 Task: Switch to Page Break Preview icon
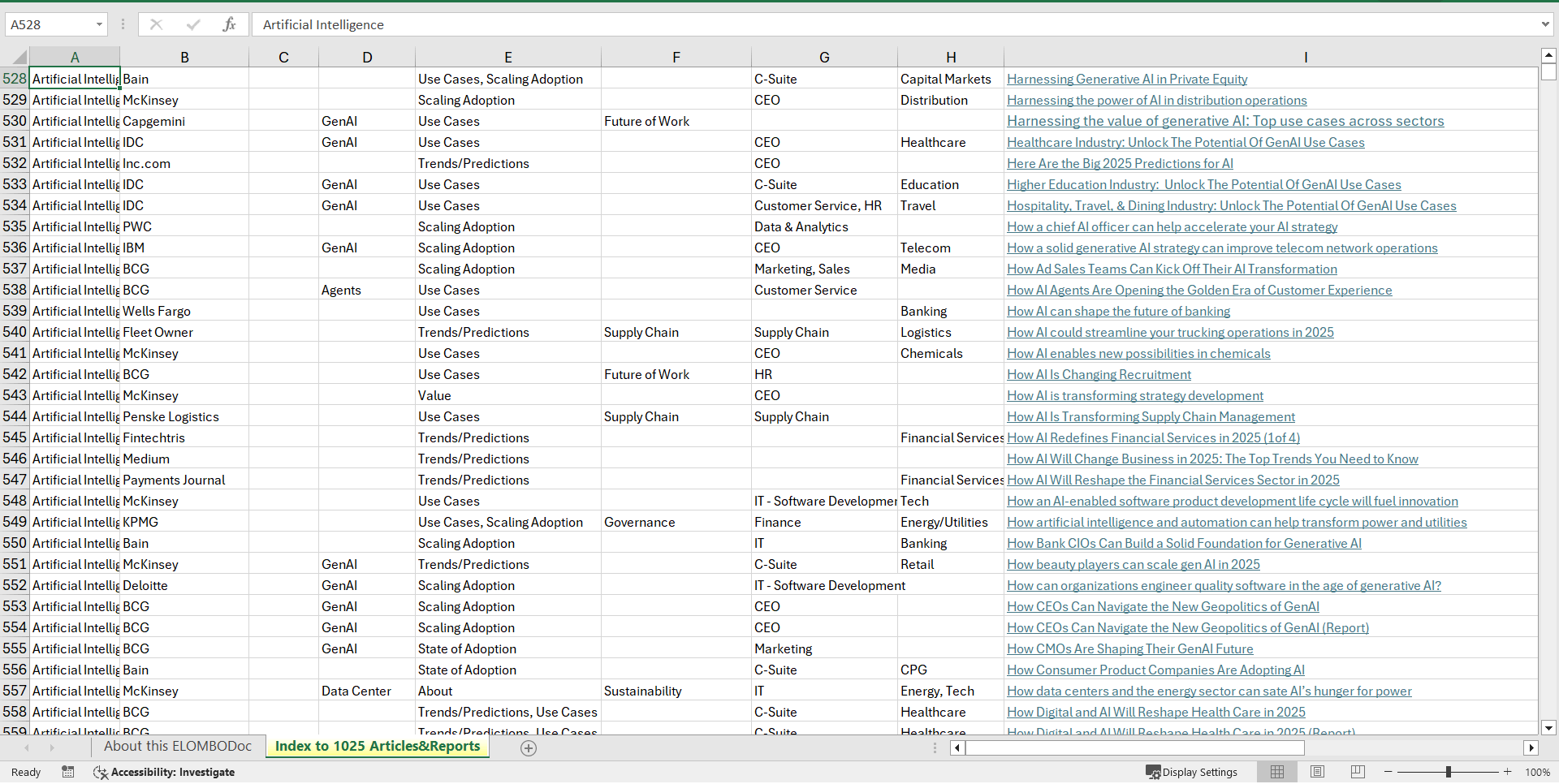pyautogui.click(x=1358, y=772)
